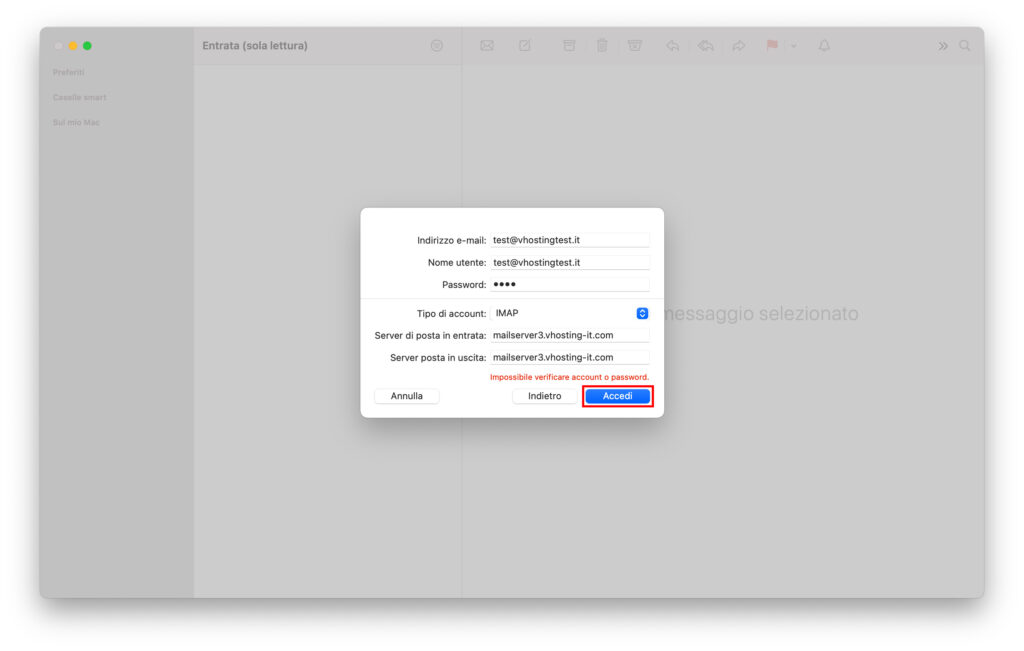Click the Nome utente field
This screenshot has width=1024, height=651.
point(569,262)
